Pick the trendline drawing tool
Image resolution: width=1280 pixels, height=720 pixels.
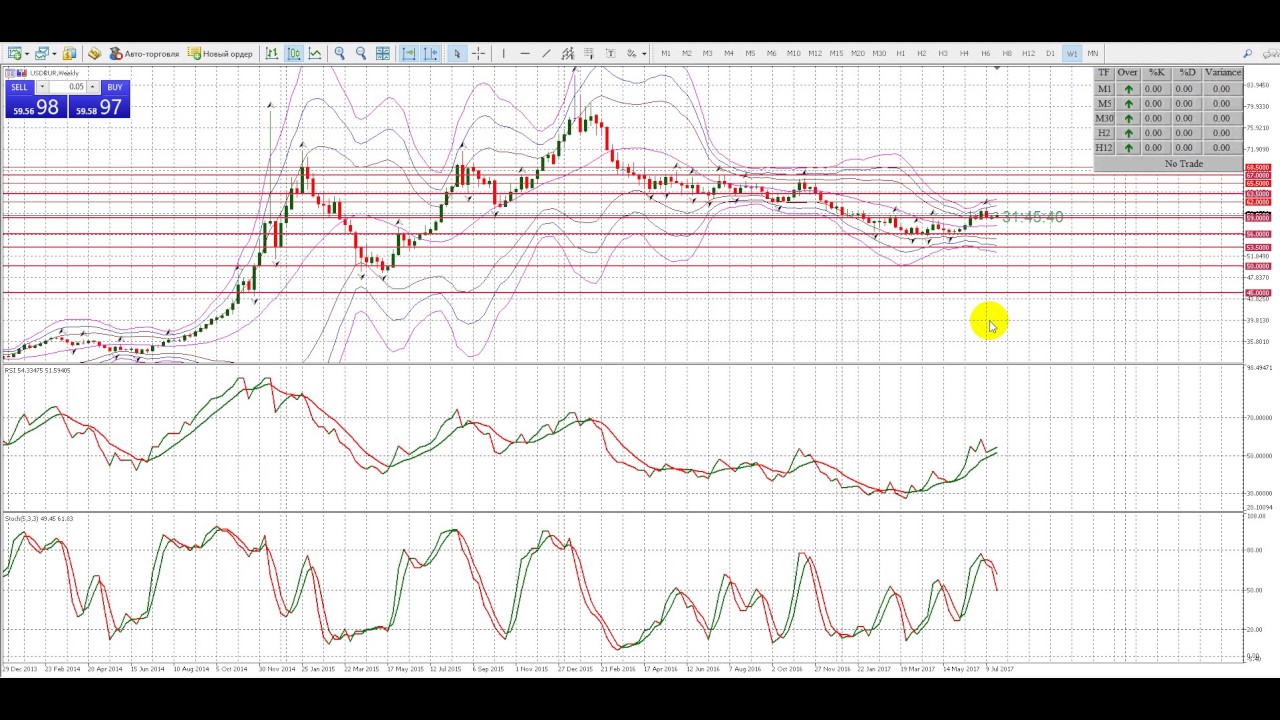(546, 53)
